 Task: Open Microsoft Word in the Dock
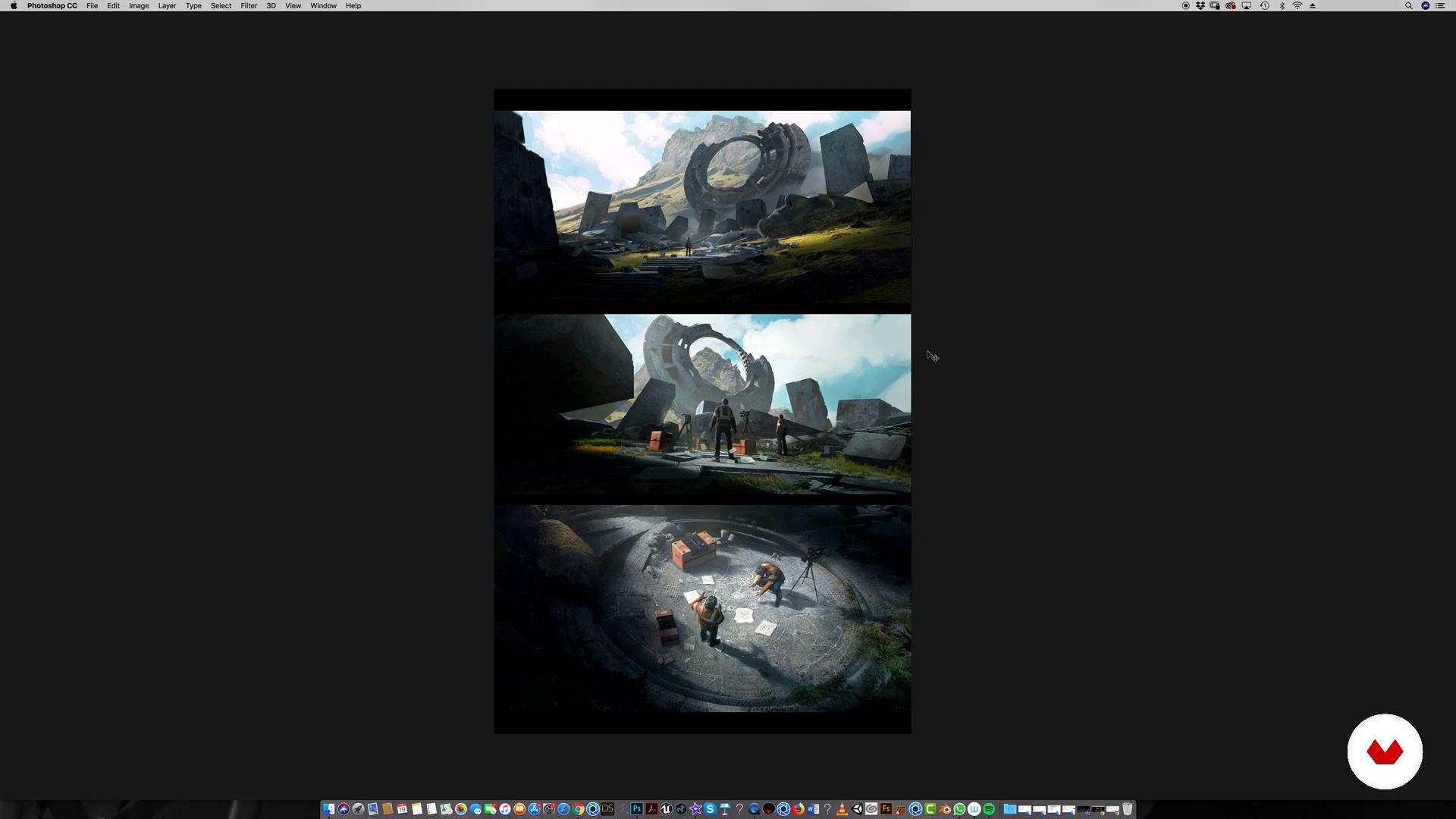[813, 809]
